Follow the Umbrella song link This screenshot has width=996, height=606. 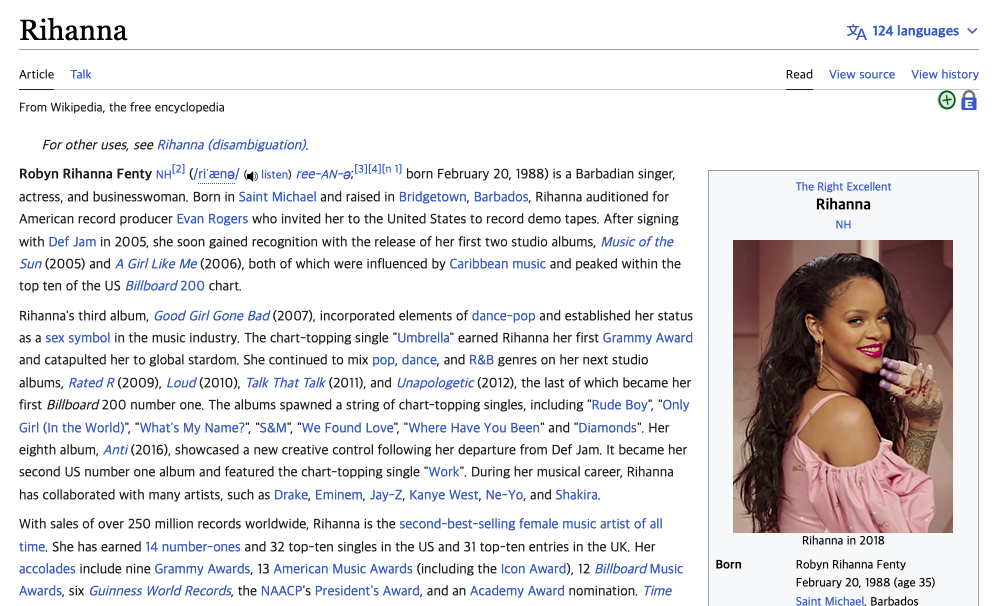pos(423,338)
